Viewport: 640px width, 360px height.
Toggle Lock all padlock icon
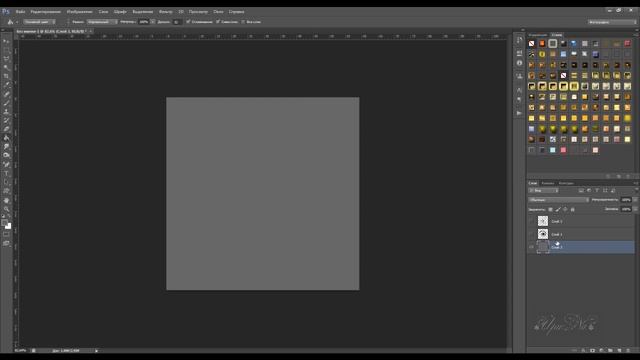[x=573, y=209]
